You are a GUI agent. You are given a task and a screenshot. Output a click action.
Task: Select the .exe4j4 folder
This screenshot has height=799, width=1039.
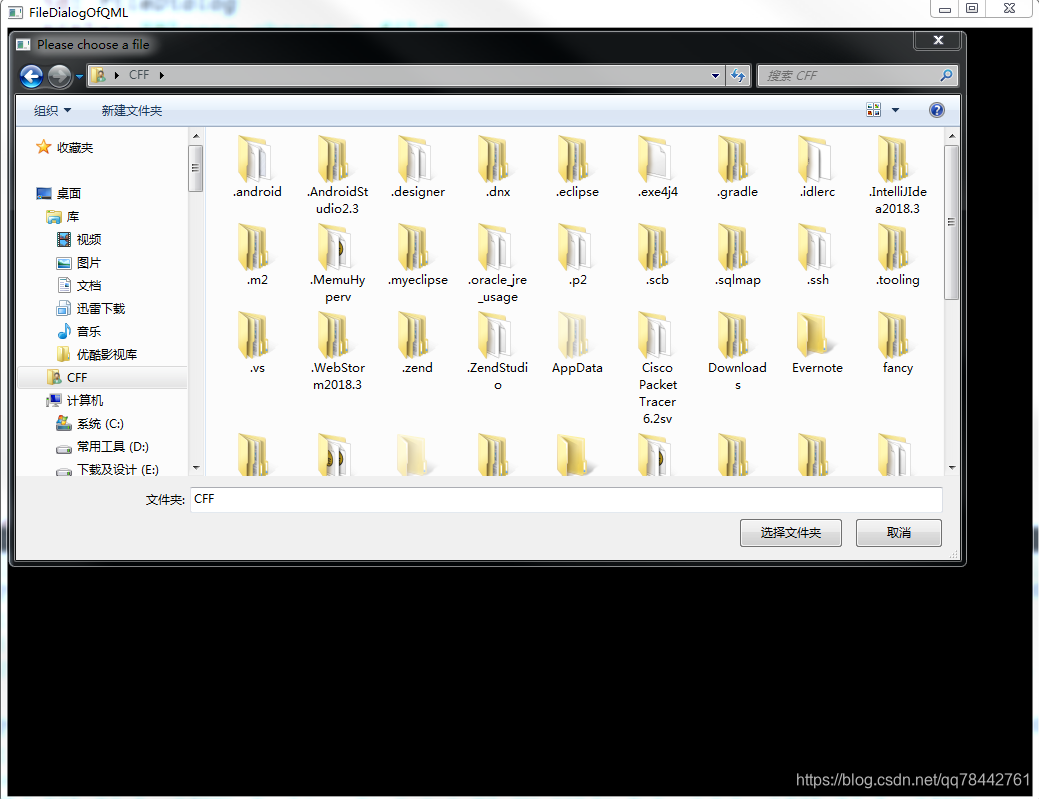pos(657,168)
